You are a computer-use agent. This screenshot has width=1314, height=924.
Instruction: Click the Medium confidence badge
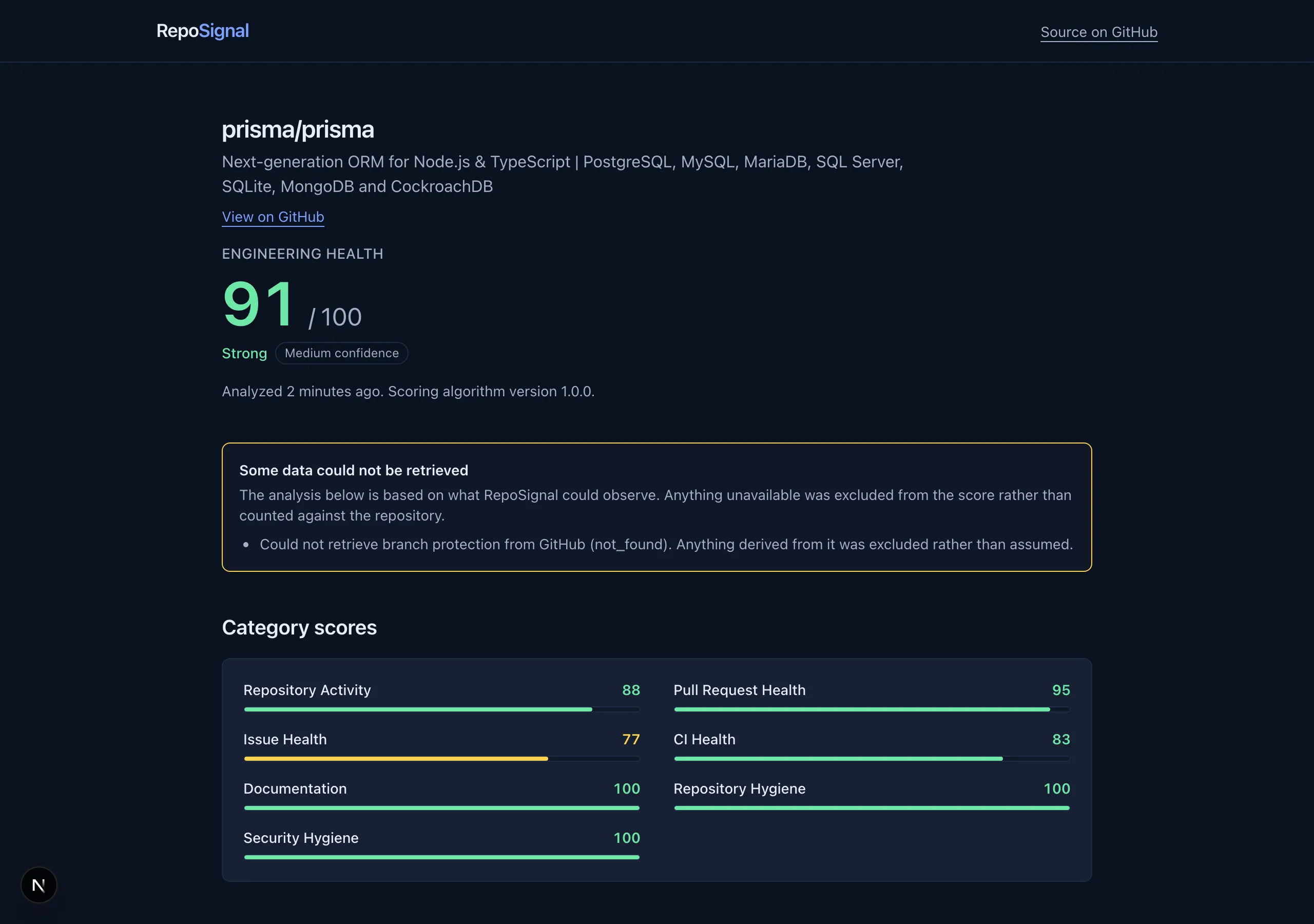pos(342,353)
